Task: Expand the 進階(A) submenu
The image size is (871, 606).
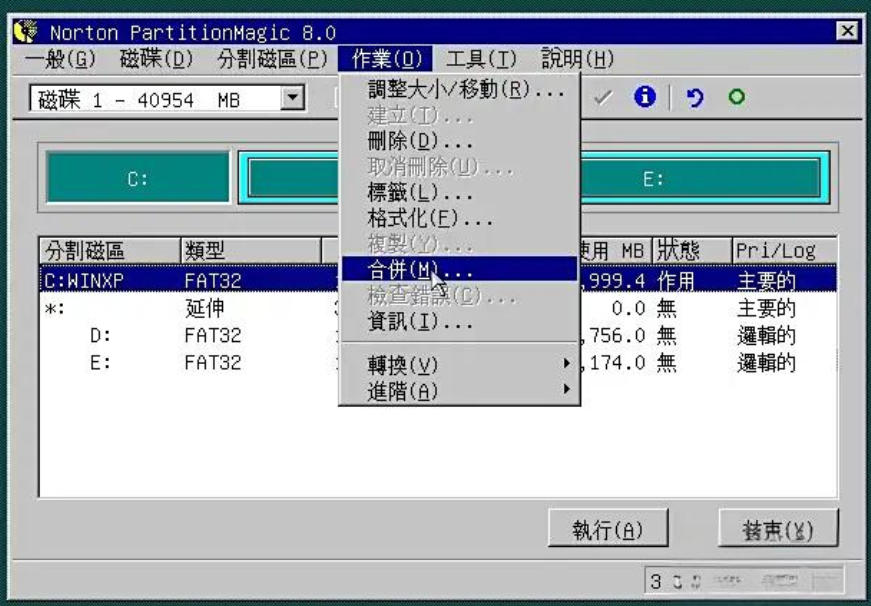Action: pyautogui.click(x=459, y=390)
